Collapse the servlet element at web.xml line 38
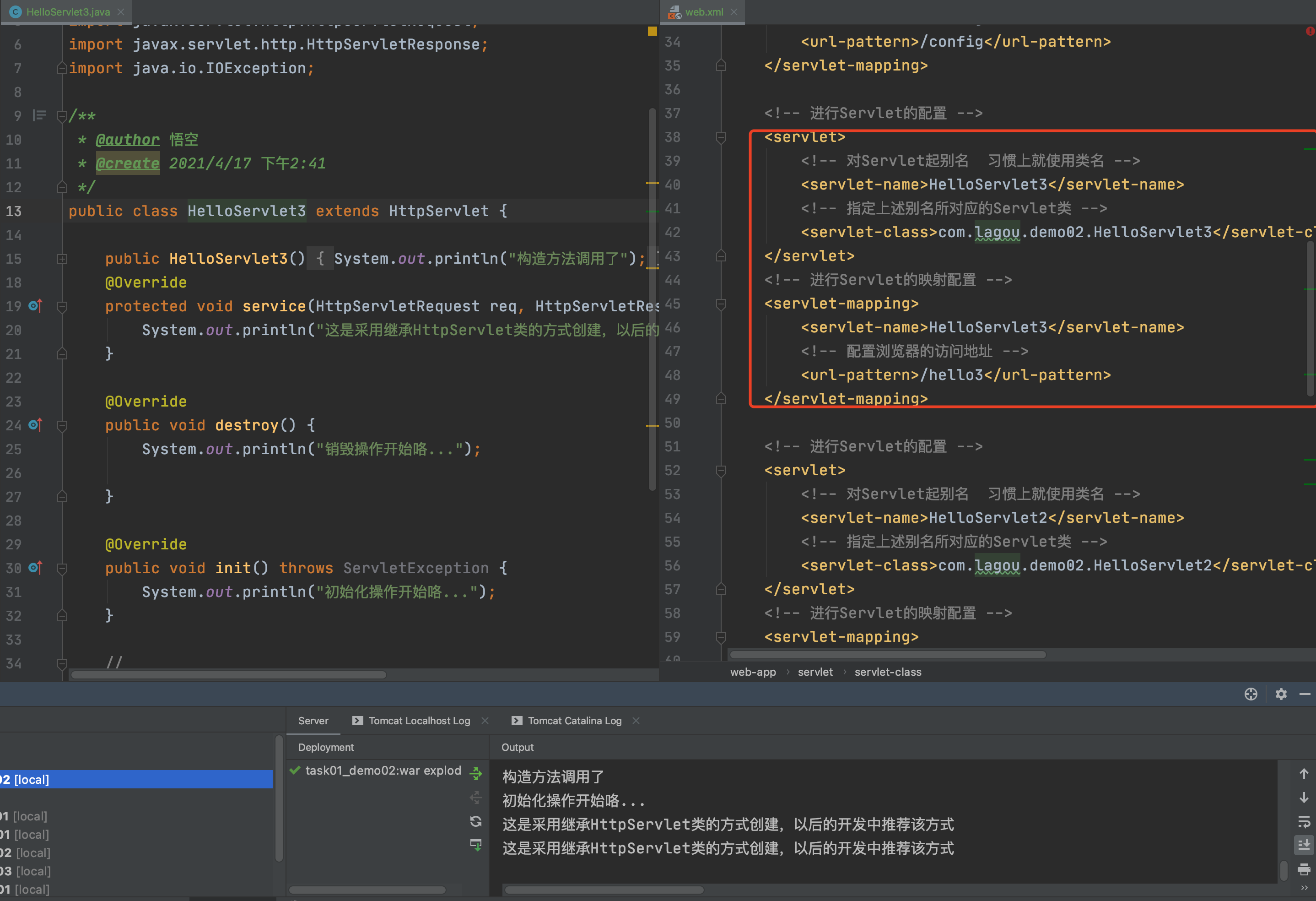1316x901 pixels. click(721, 137)
